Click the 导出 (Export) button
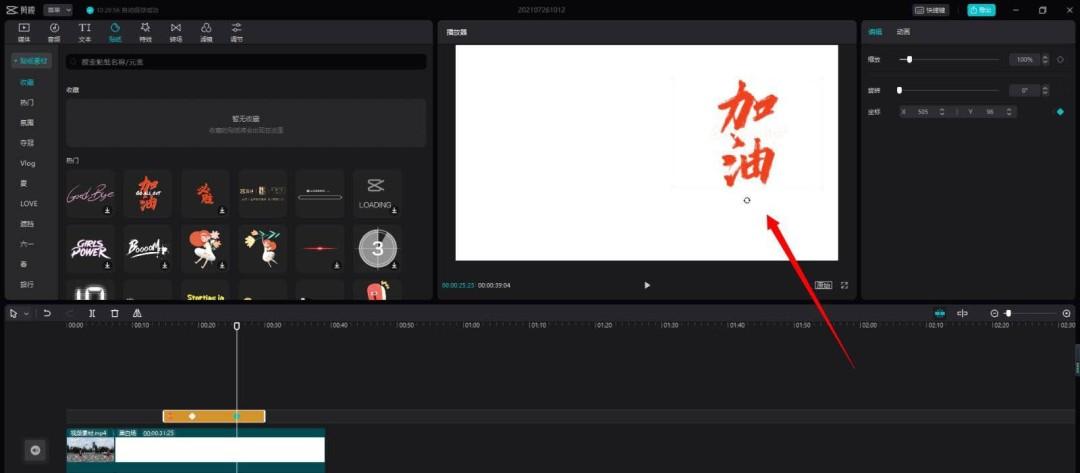 click(x=981, y=10)
